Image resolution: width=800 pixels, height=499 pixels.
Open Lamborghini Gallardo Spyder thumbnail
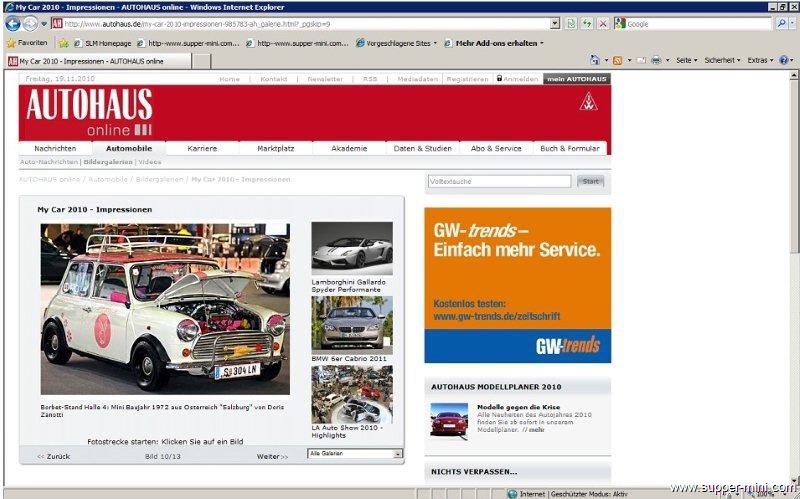(x=352, y=248)
